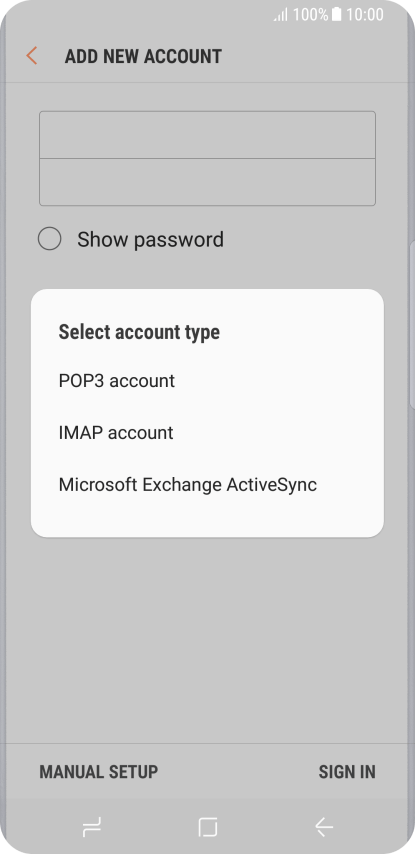415x854 pixels.
Task: Tap the signal strength icon in status bar
Action: click(x=280, y=15)
